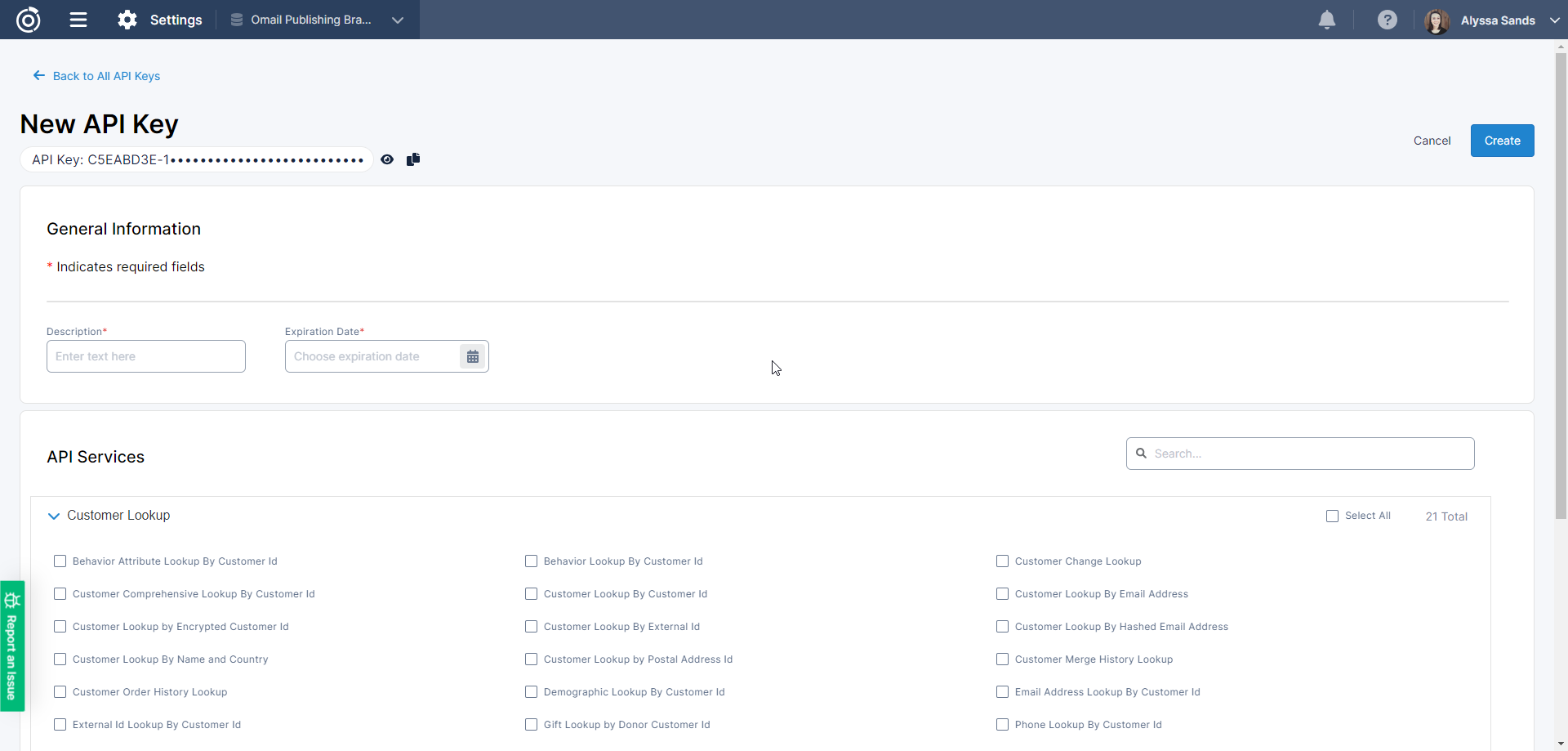Screen dimensions: 1568x751
Task: Focus the Description text field
Action: (146, 356)
